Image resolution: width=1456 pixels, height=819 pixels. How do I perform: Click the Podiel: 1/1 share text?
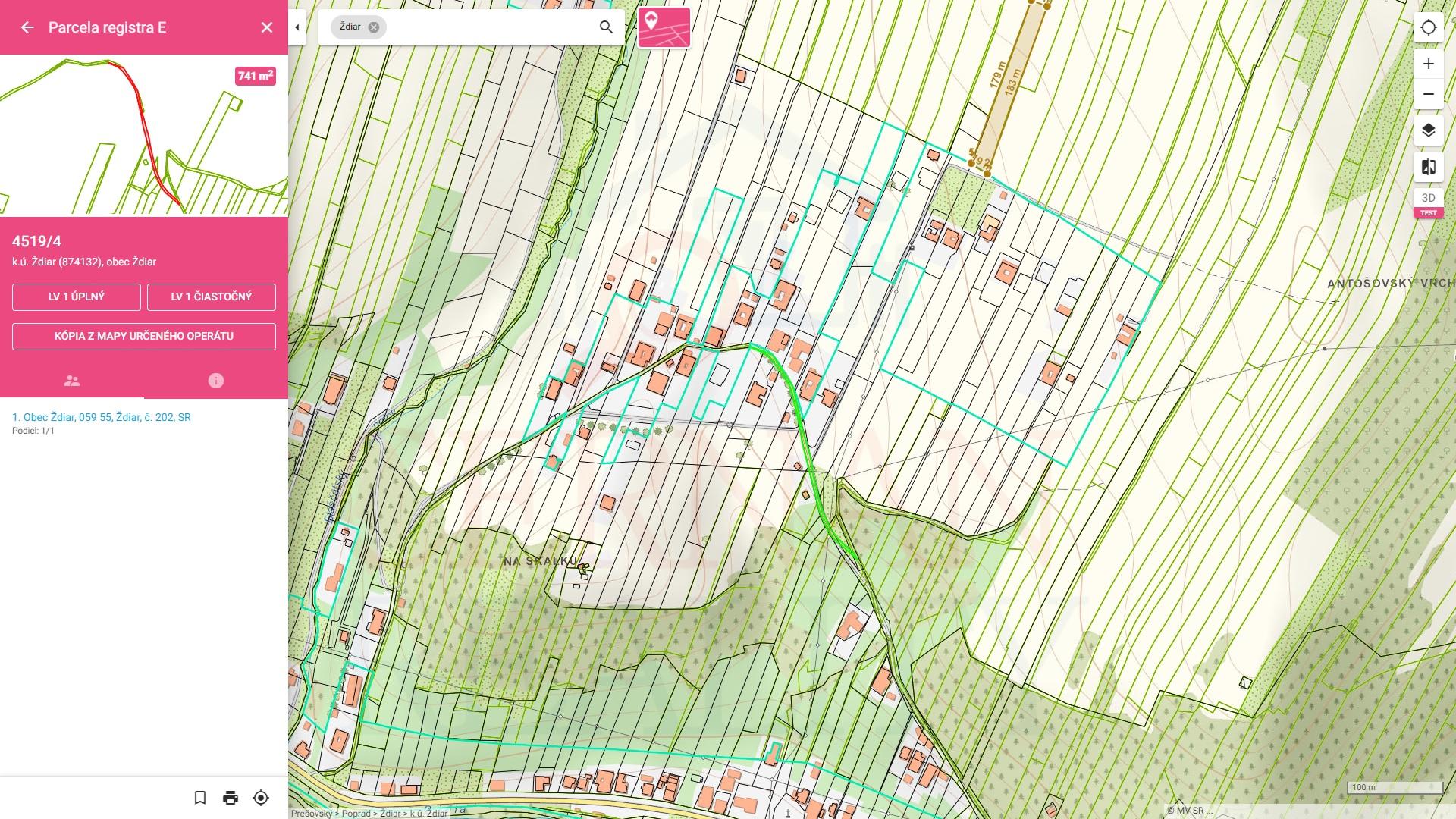tap(33, 431)
